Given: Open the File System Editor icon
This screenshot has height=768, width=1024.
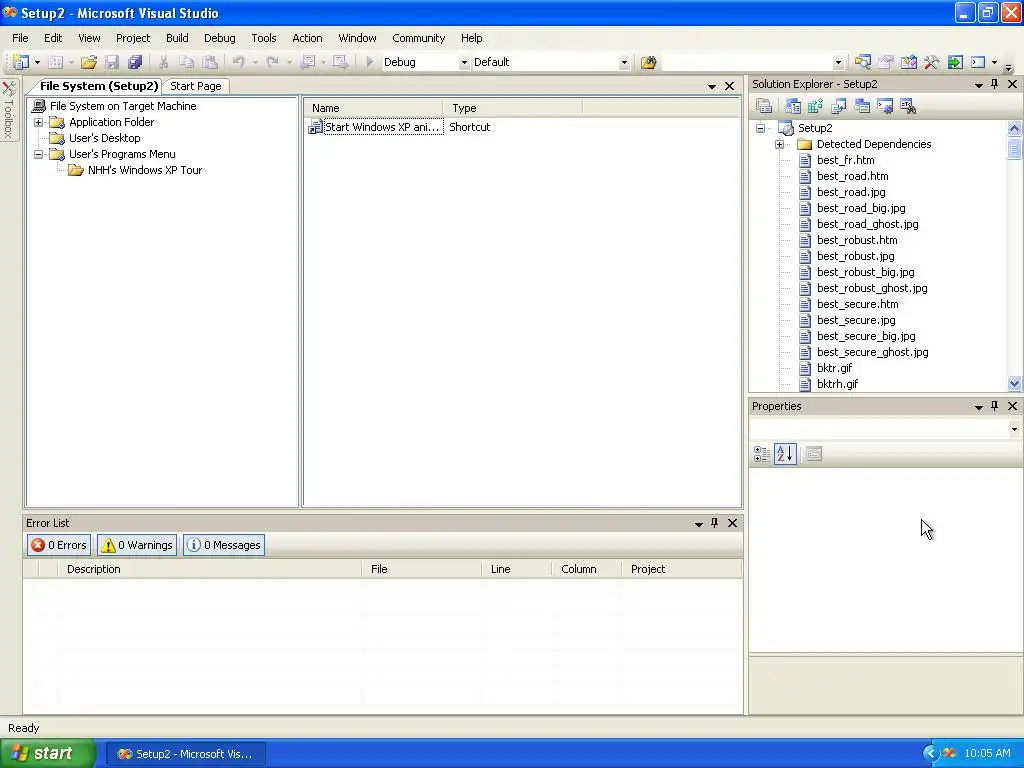Looking at the screenshot, I should [x=793, y=106].
